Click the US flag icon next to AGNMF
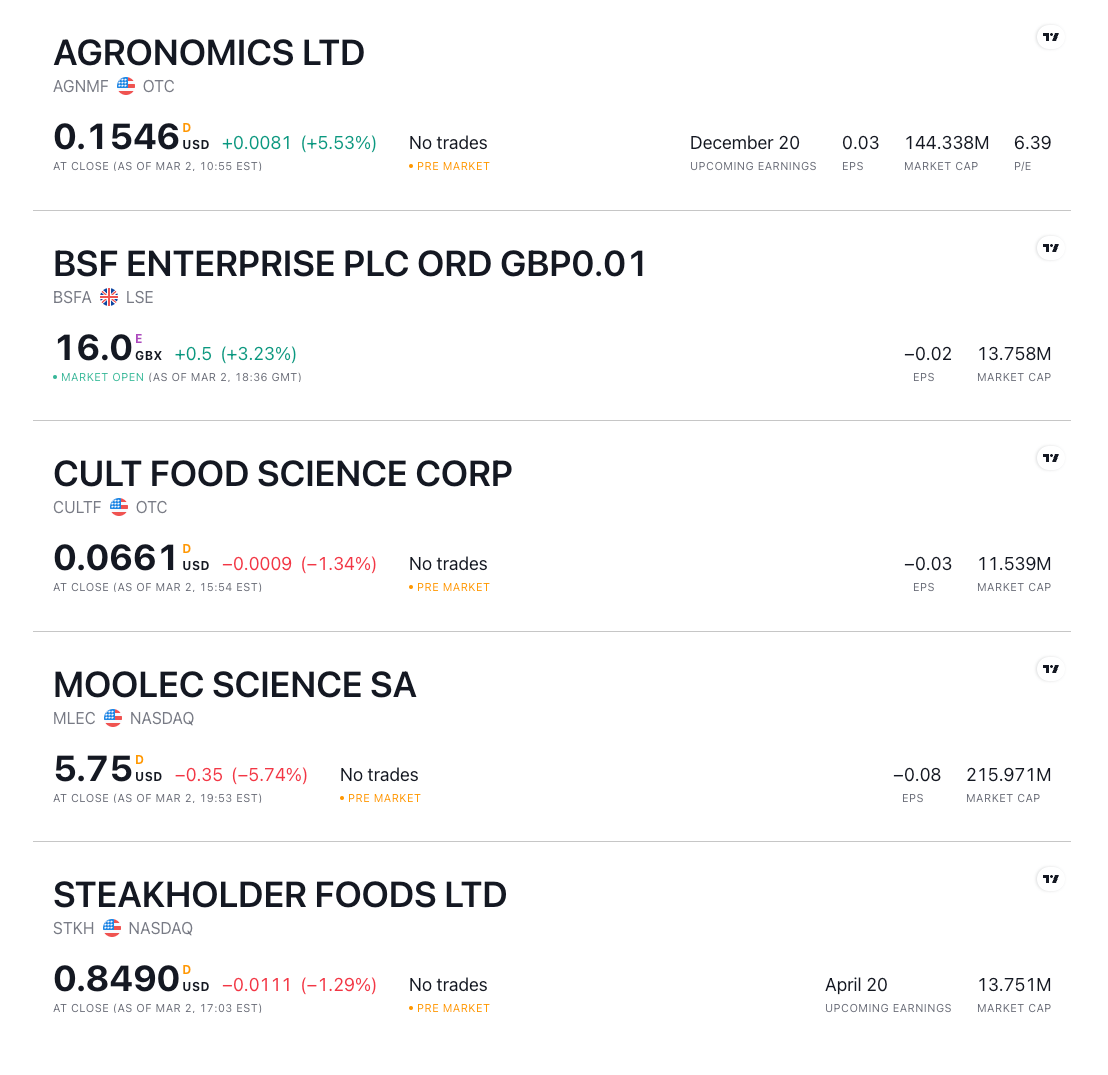1108x1075 pixels. 125,86
